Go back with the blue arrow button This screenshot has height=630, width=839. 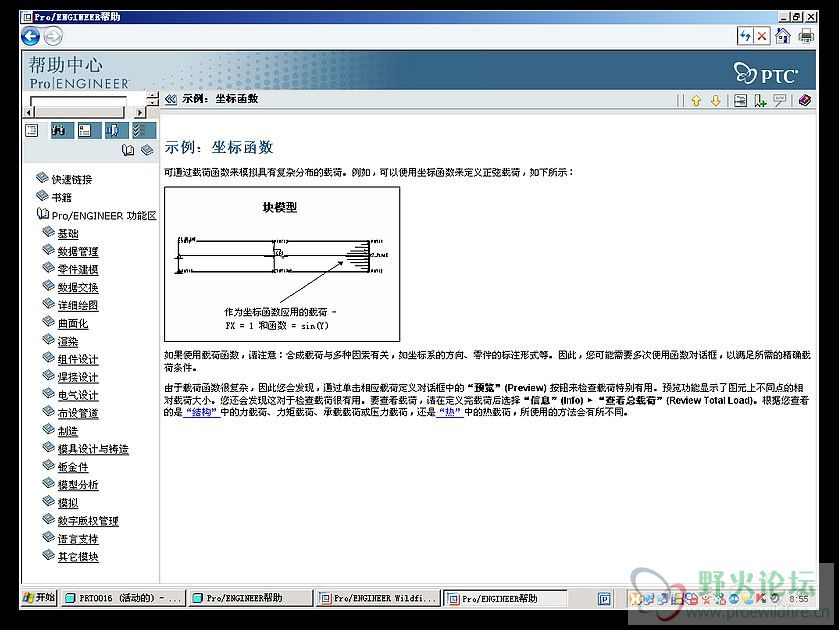(x=30, y=36)
